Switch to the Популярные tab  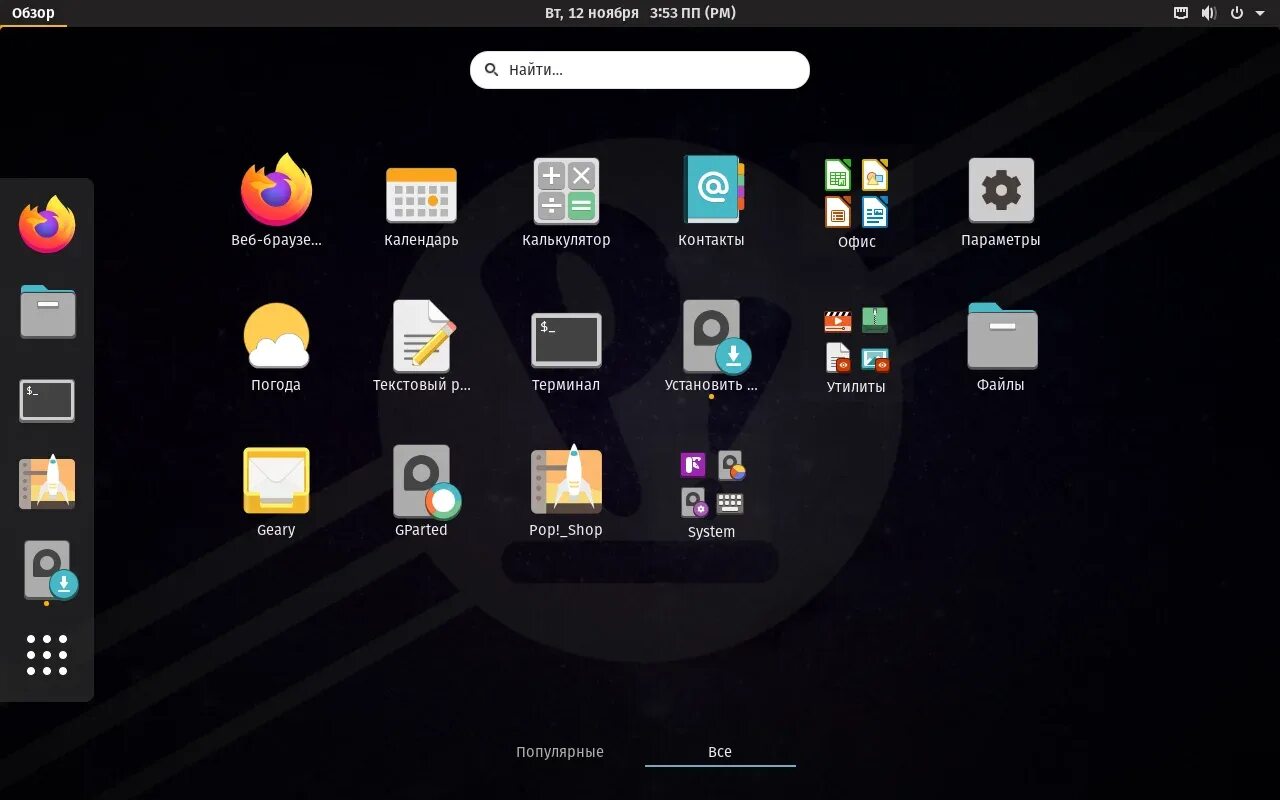(560, 752)
